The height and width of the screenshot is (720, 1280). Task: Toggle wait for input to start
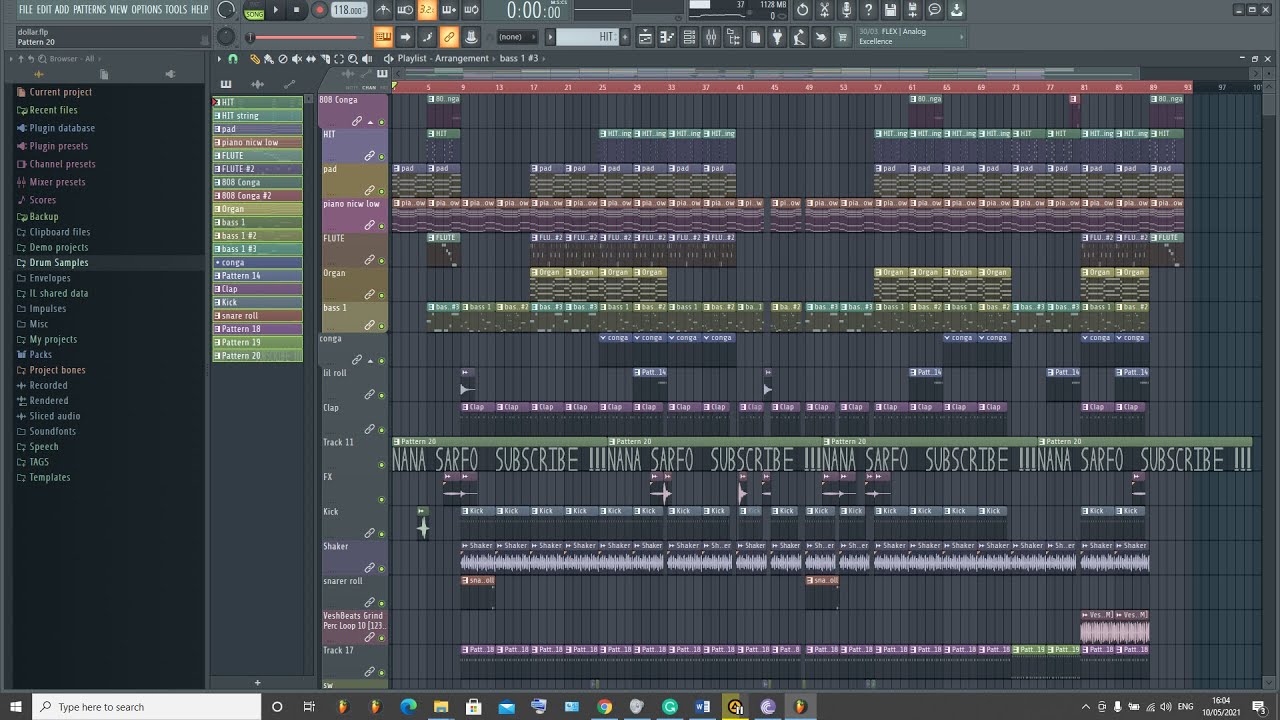tap(405, 10)
